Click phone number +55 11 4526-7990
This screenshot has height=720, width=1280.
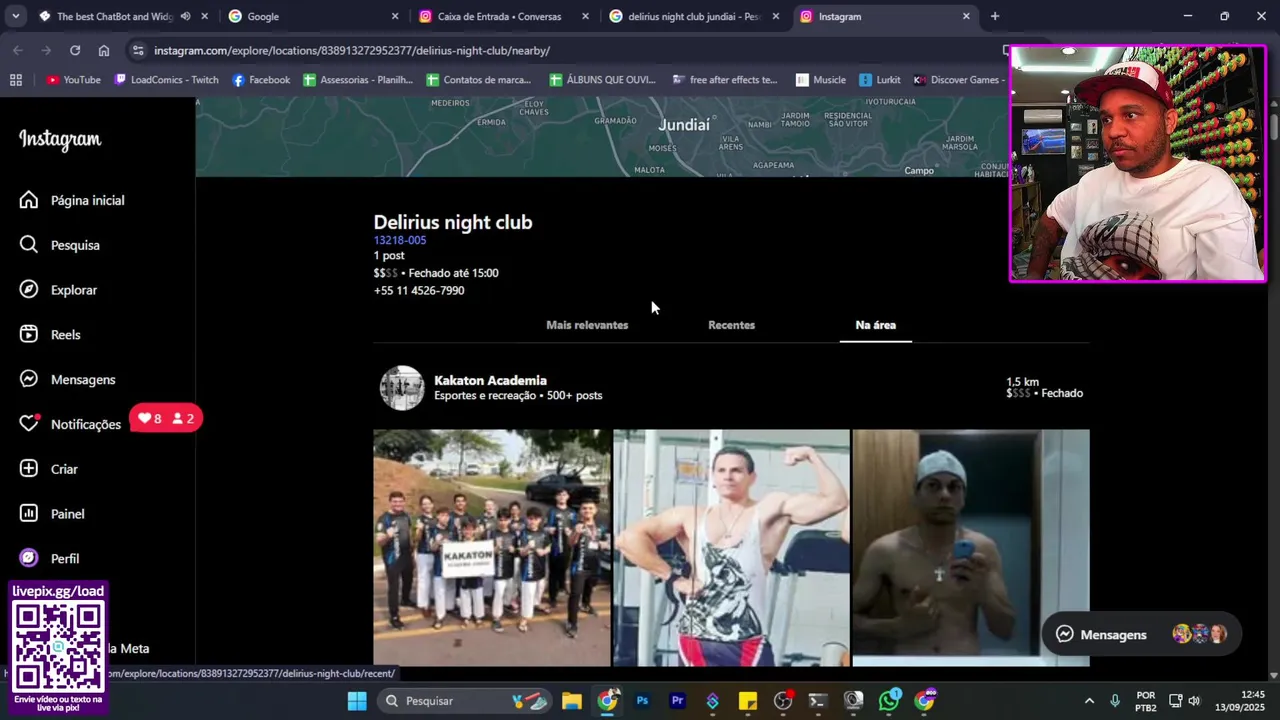point(419,291)
